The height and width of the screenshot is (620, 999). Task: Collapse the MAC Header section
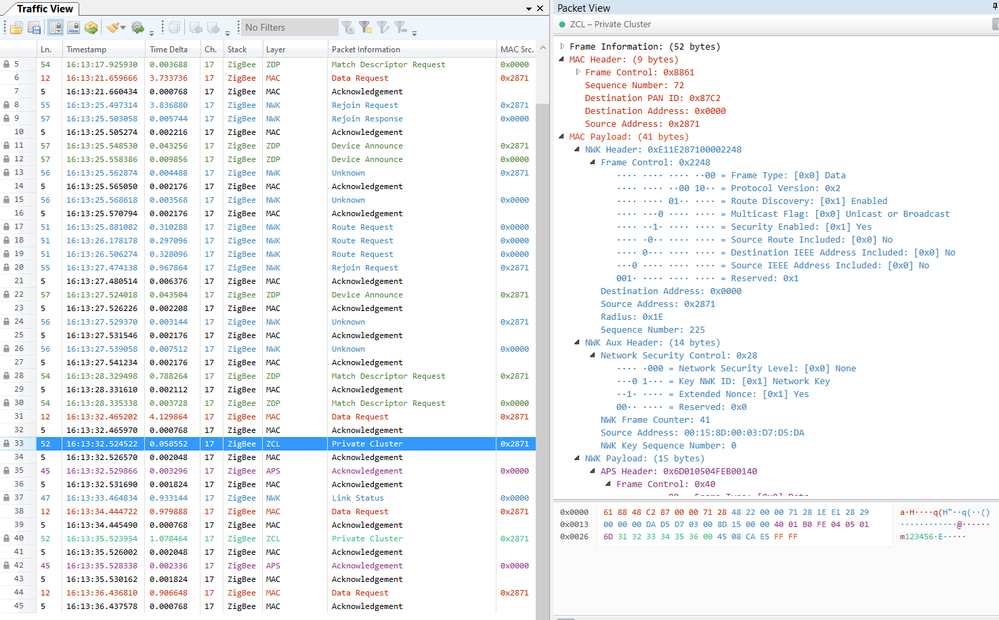[563, 59]
